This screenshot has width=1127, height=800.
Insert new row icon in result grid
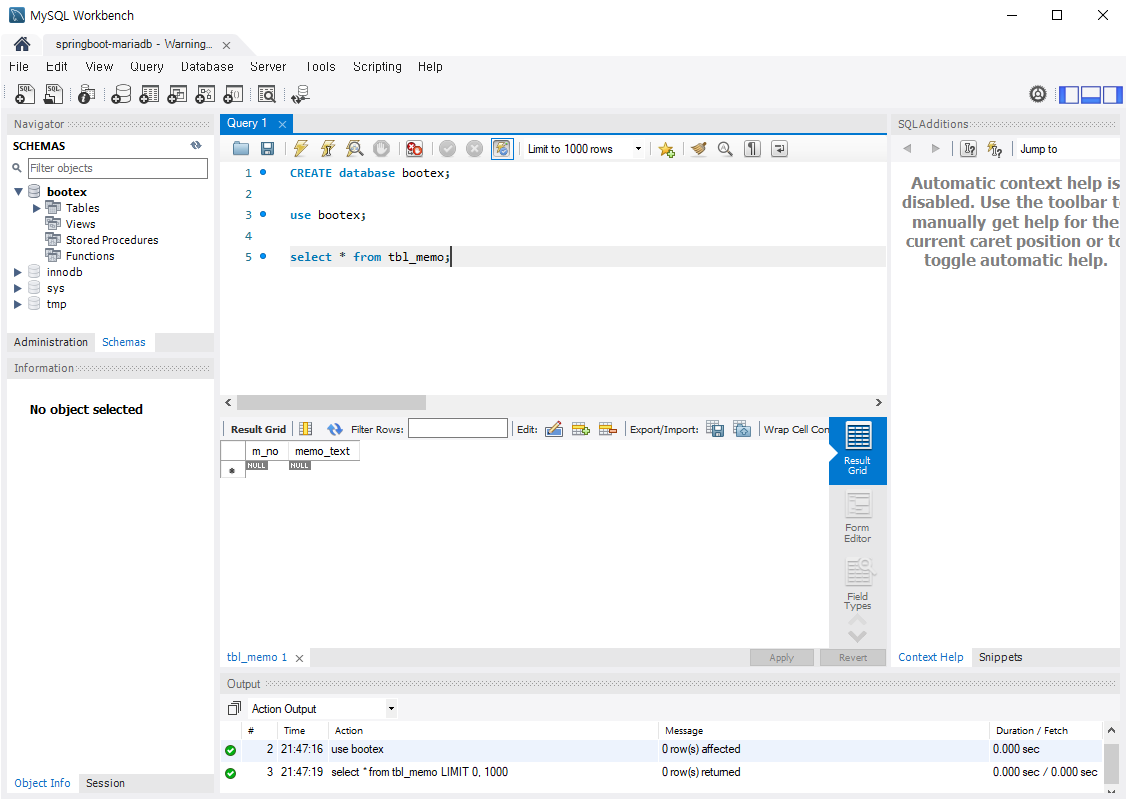tap(581, 429)
